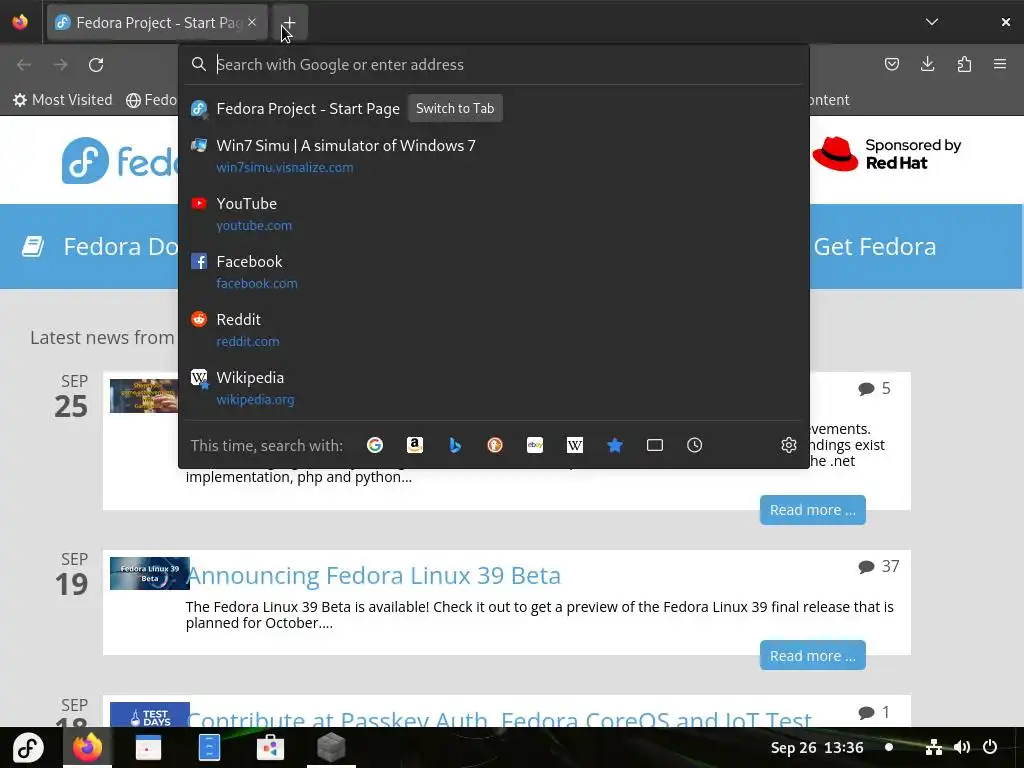This screenshot has width=1024, height=768.
Task: Close the Fedora Project Start Page tab
Action: (252, 22)
